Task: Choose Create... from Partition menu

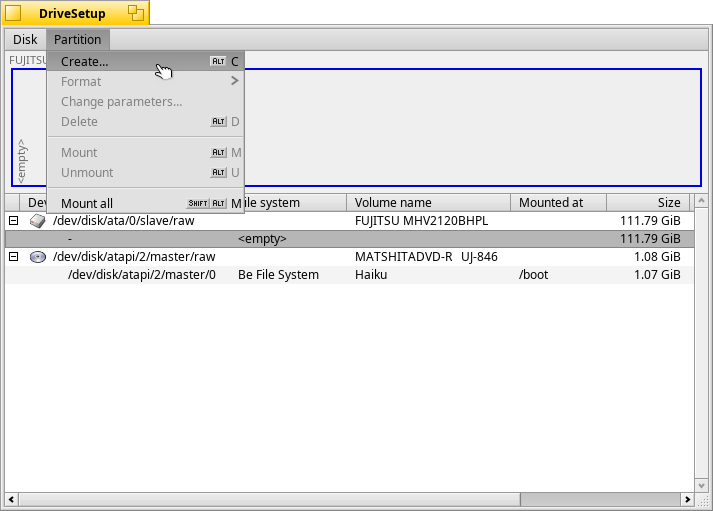Action: (x=85, y=61)
